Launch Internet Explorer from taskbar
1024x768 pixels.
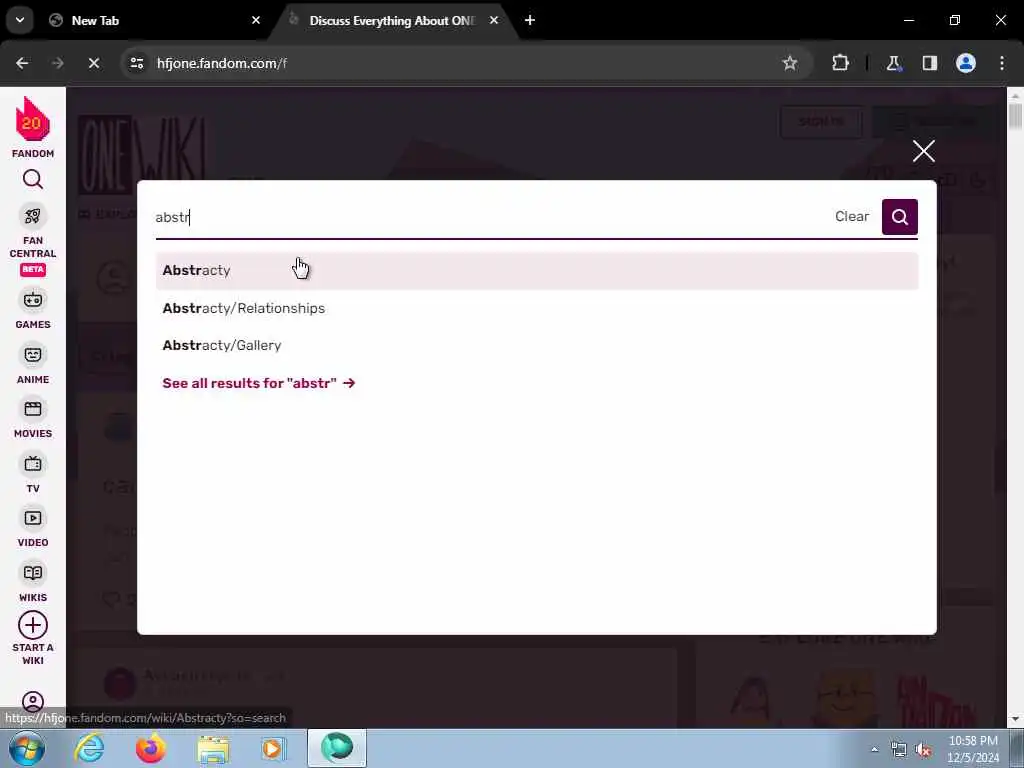point(89,749)
